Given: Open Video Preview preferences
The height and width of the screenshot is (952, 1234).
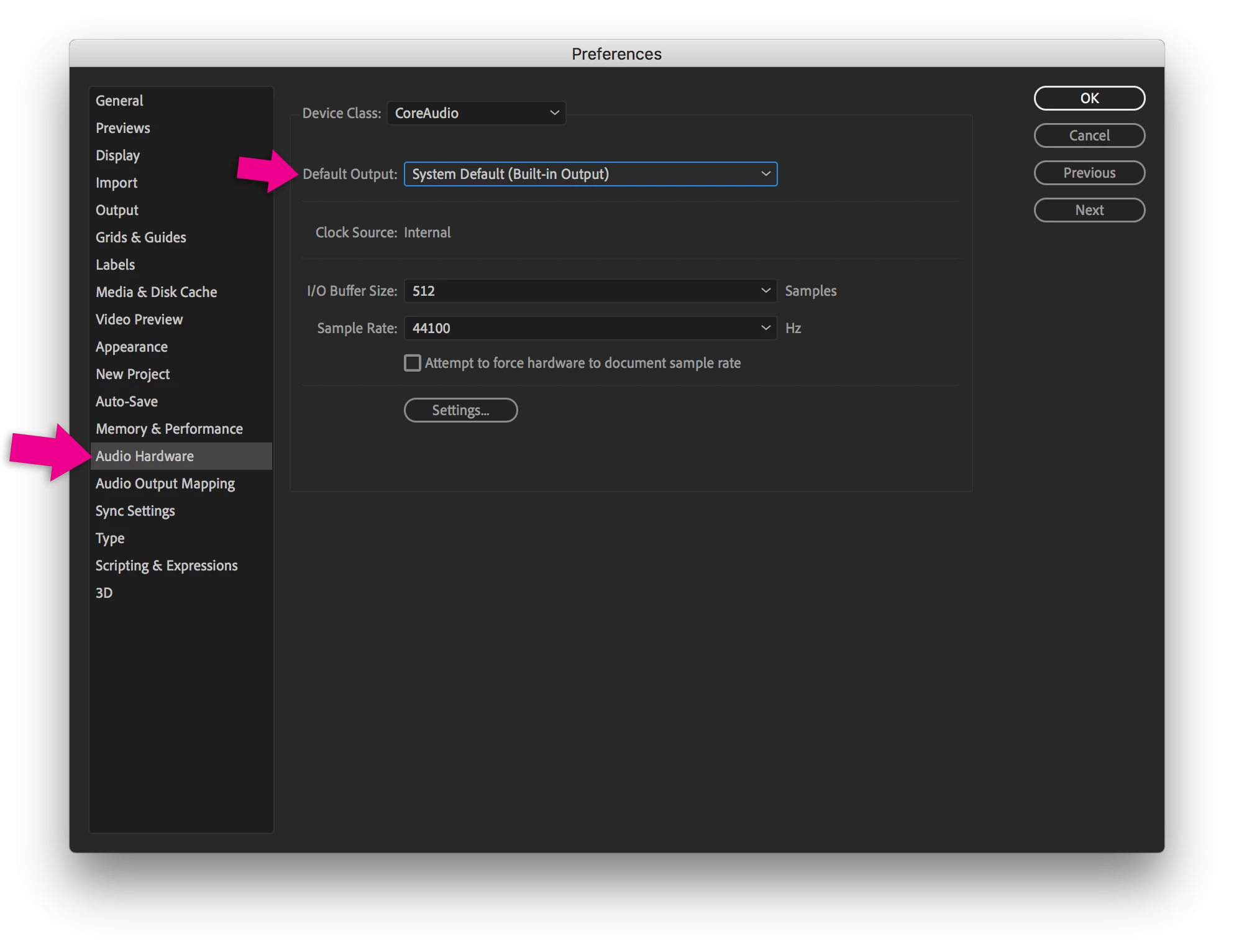Looking at the screenshot, I should coord(139,319).
